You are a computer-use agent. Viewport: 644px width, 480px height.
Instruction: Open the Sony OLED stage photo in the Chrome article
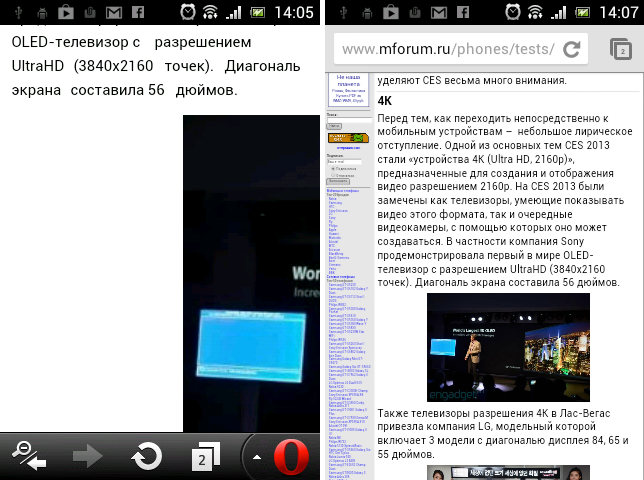[x=508, y=347]
